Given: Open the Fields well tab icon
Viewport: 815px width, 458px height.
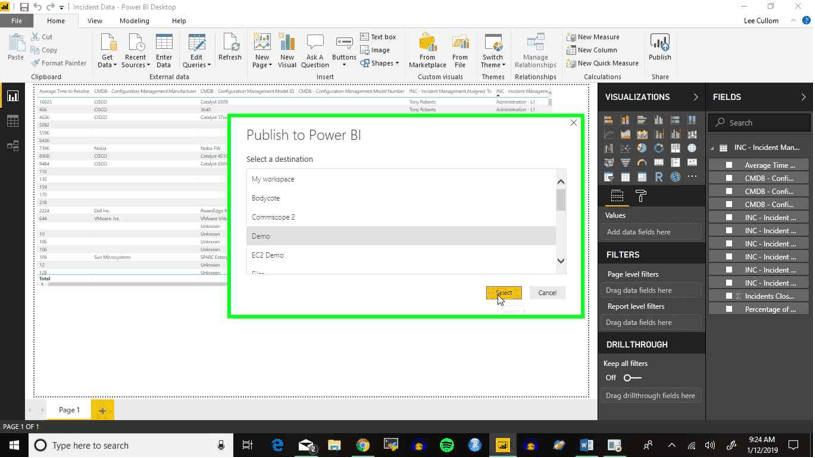Looking at the screenshot, I should click(617, 196).
